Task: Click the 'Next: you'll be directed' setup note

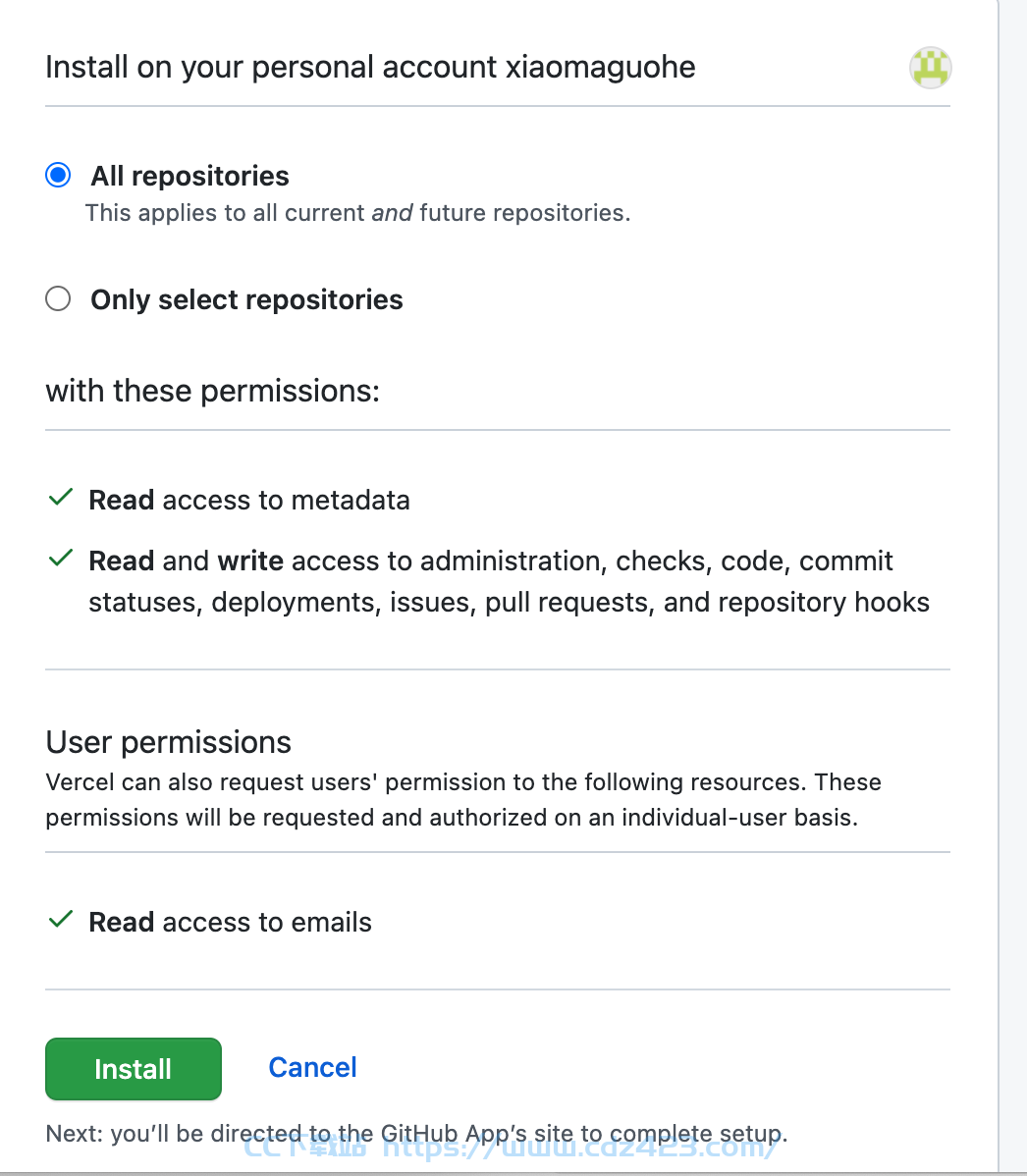Action: 416,1133
